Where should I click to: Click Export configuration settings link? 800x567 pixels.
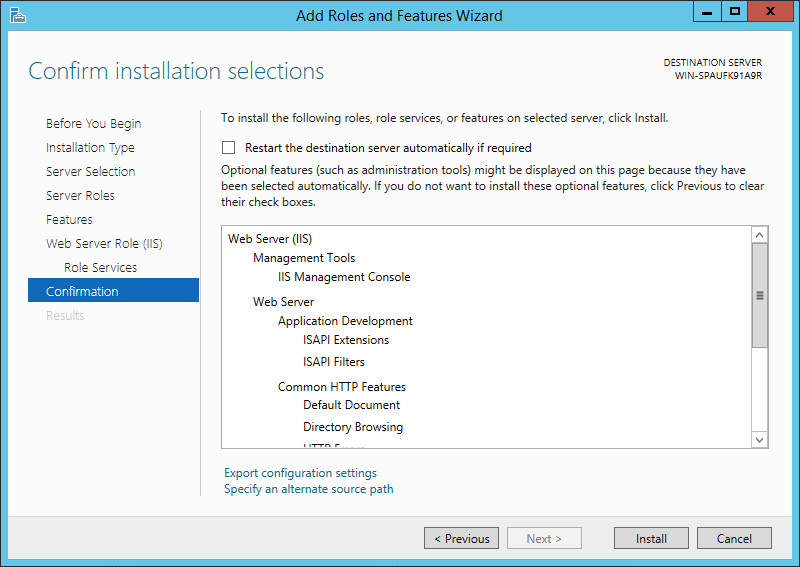300,473
